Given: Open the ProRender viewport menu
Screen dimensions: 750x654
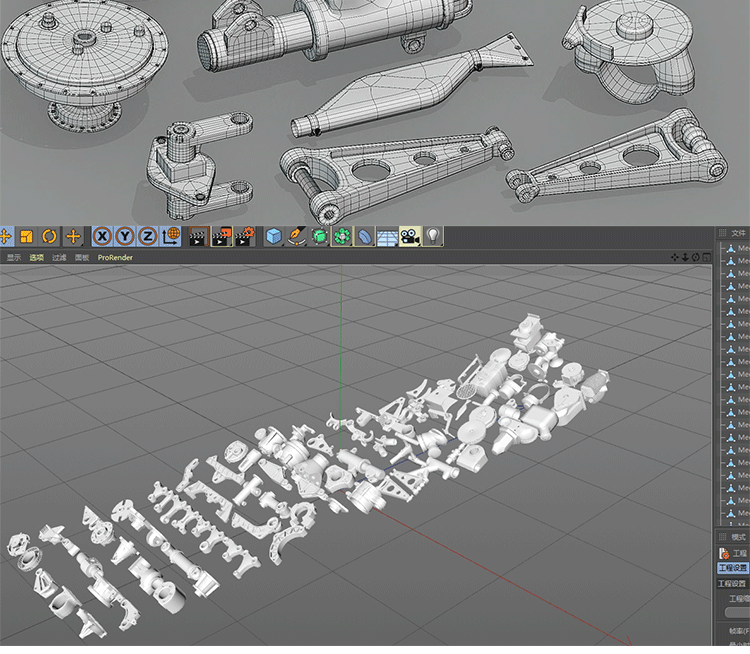Looking at the screenshot, I should coord(115,258).
